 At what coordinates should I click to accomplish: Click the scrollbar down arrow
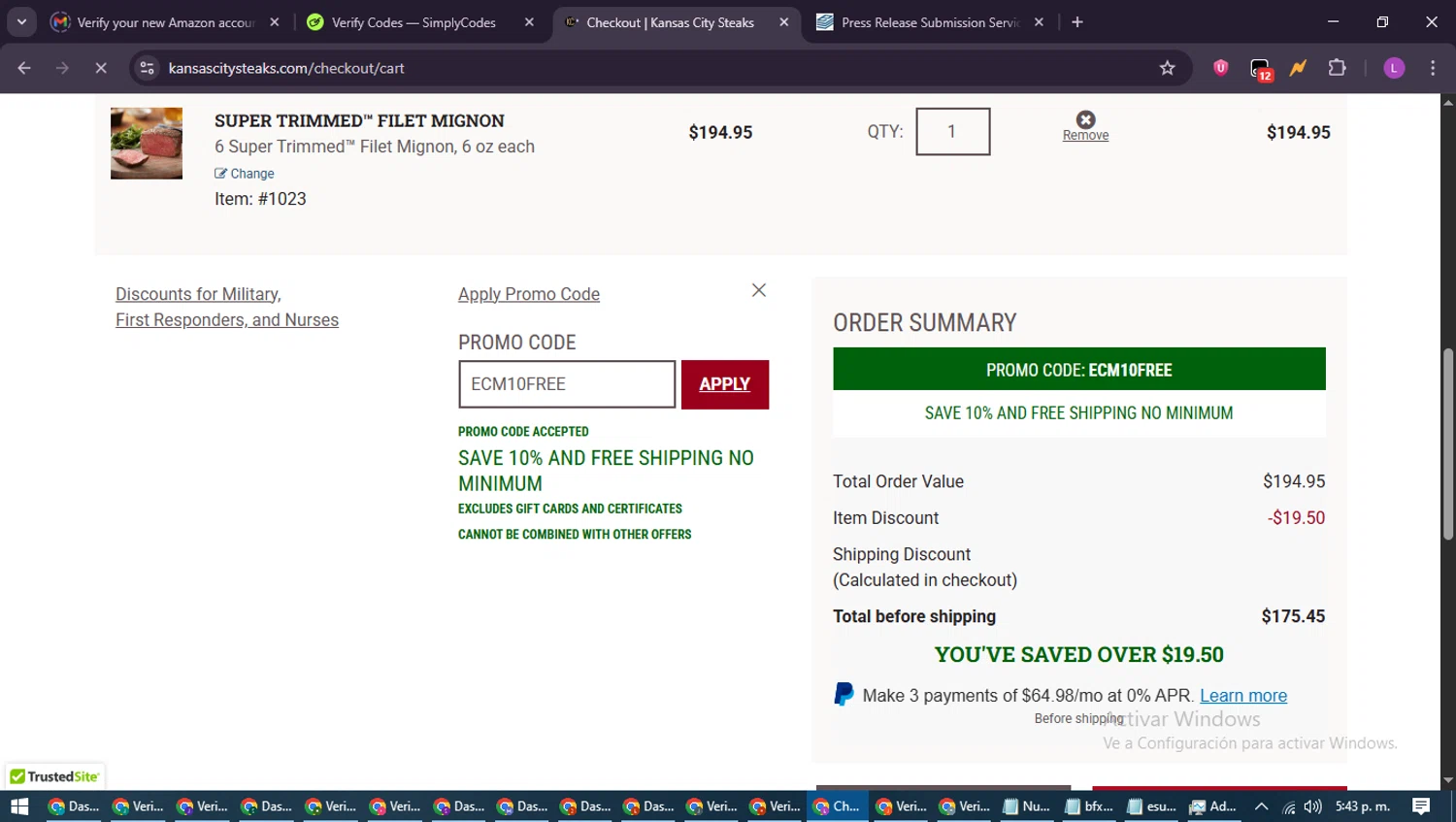[x=1448, y=780]
